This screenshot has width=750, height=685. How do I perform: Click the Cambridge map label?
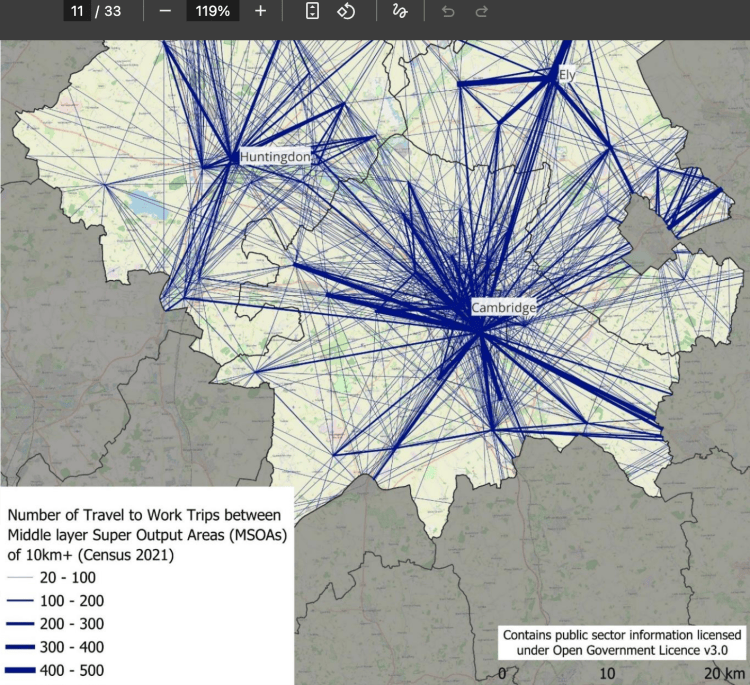(x=504, y=308)
